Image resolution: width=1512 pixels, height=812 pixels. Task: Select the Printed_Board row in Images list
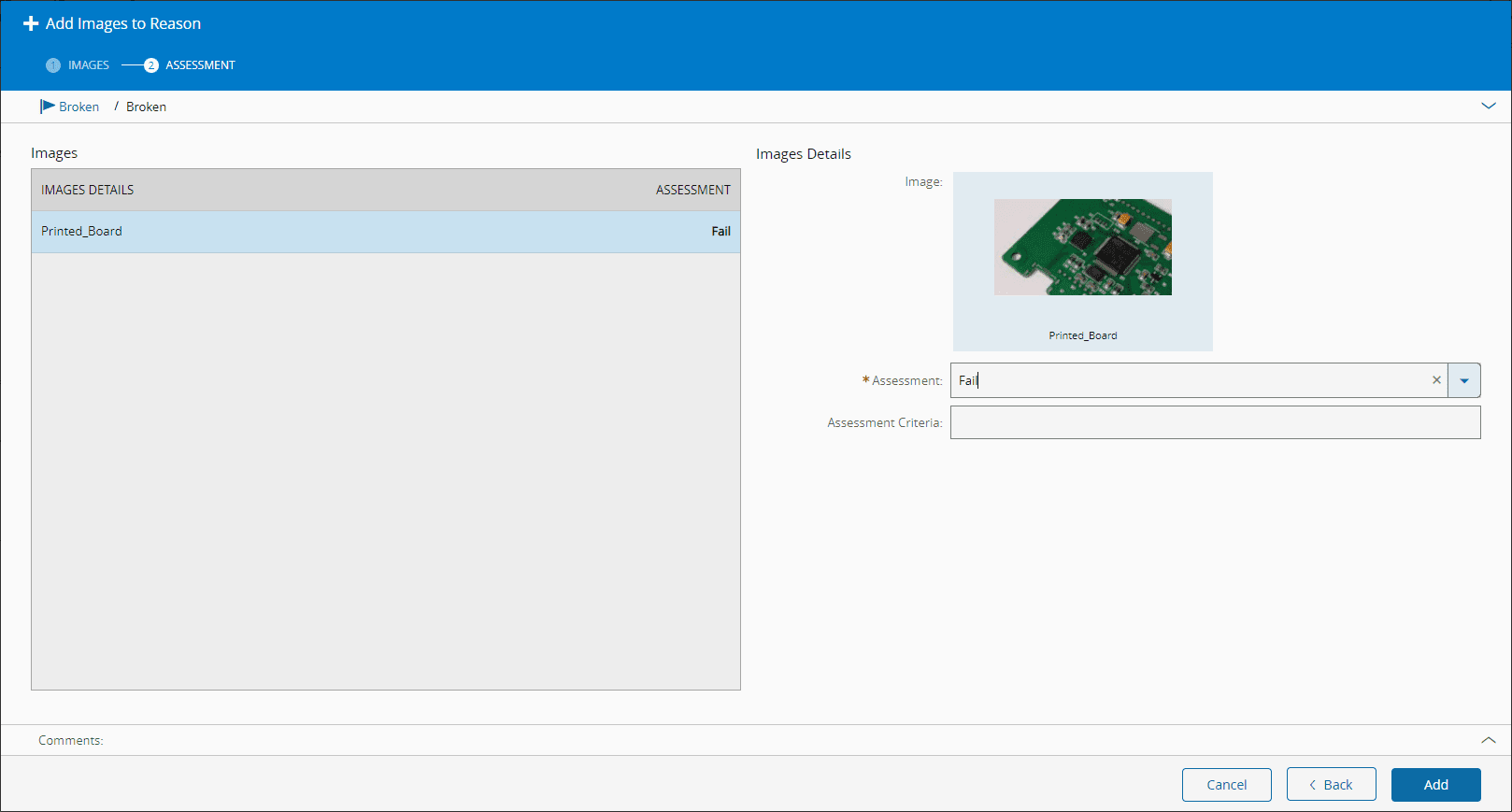click(x=385, y=232)
